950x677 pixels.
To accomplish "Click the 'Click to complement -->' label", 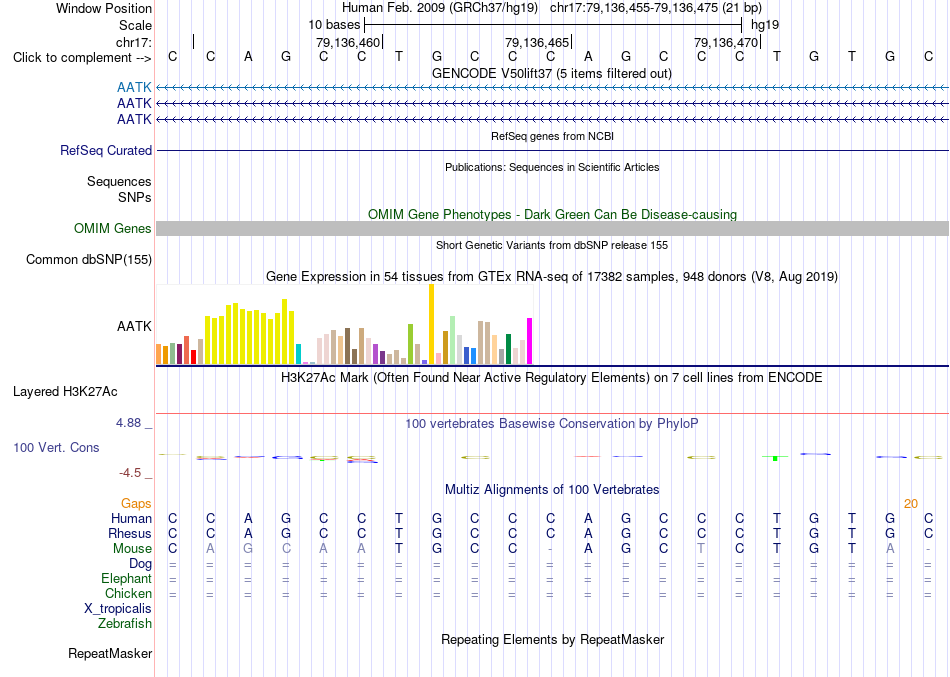I will (x=82, y=58).
